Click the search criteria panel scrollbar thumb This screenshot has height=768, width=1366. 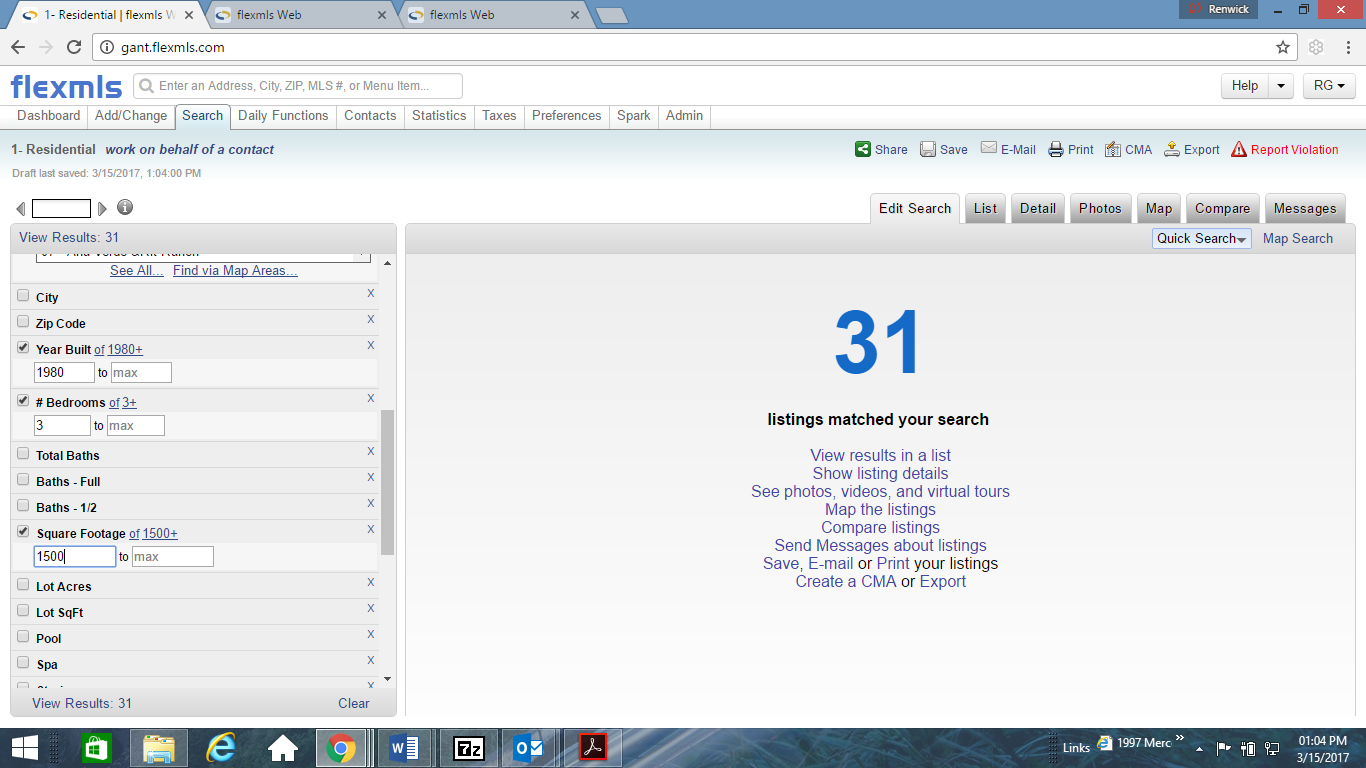coord(388,482)
